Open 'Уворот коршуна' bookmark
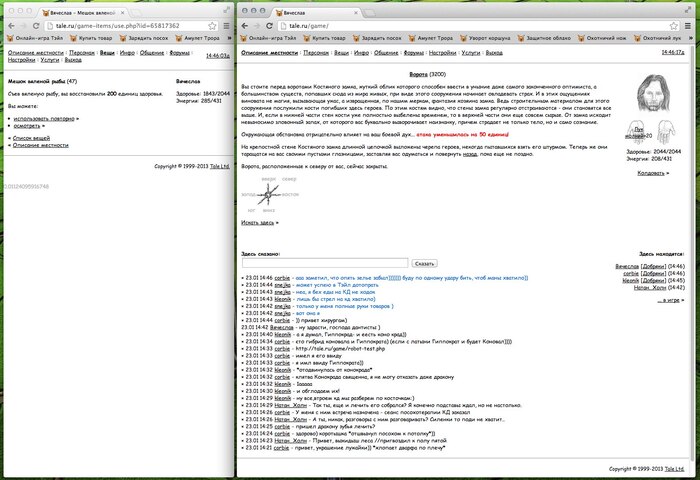700x480 pixels. coord(485,38)
